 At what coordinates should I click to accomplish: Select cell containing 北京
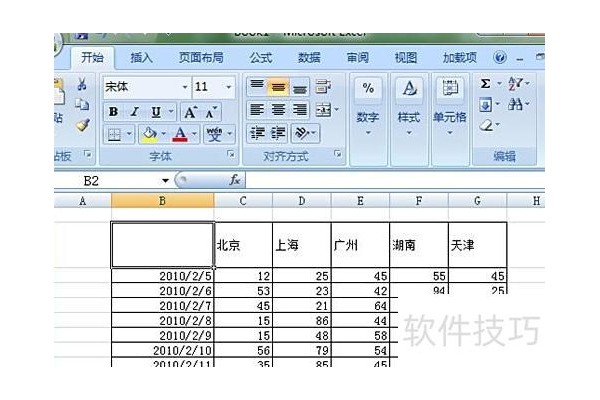click(243, 245)
